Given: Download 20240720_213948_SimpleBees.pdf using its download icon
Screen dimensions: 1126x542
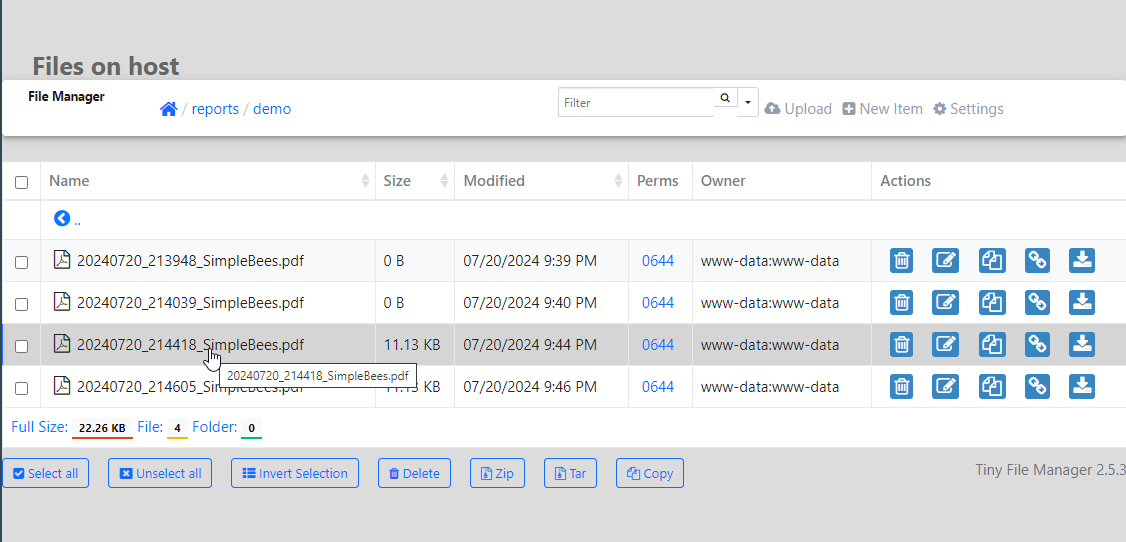Looking at the screenshot, I should 1081,261.
